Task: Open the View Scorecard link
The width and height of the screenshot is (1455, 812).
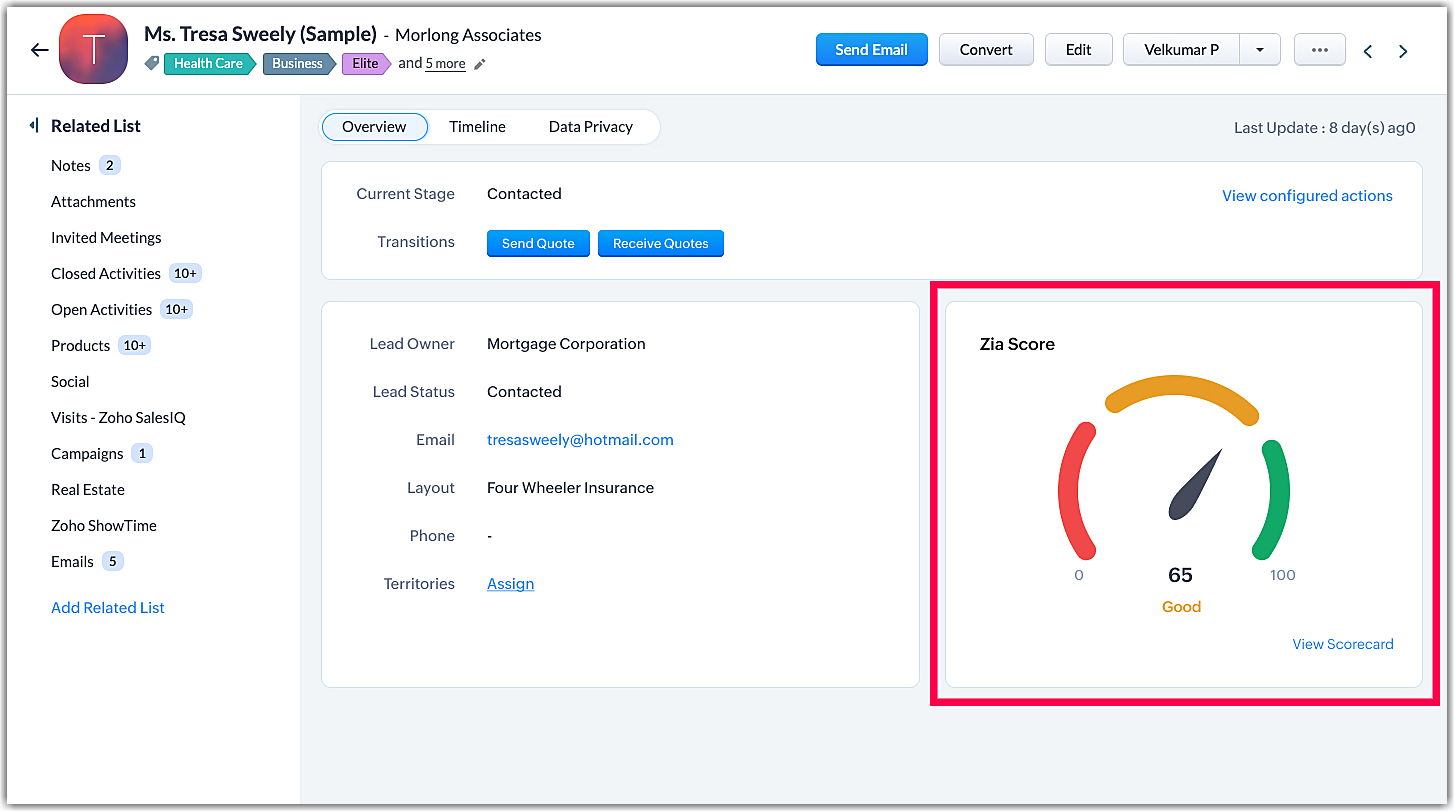Action: point(1343,644)
